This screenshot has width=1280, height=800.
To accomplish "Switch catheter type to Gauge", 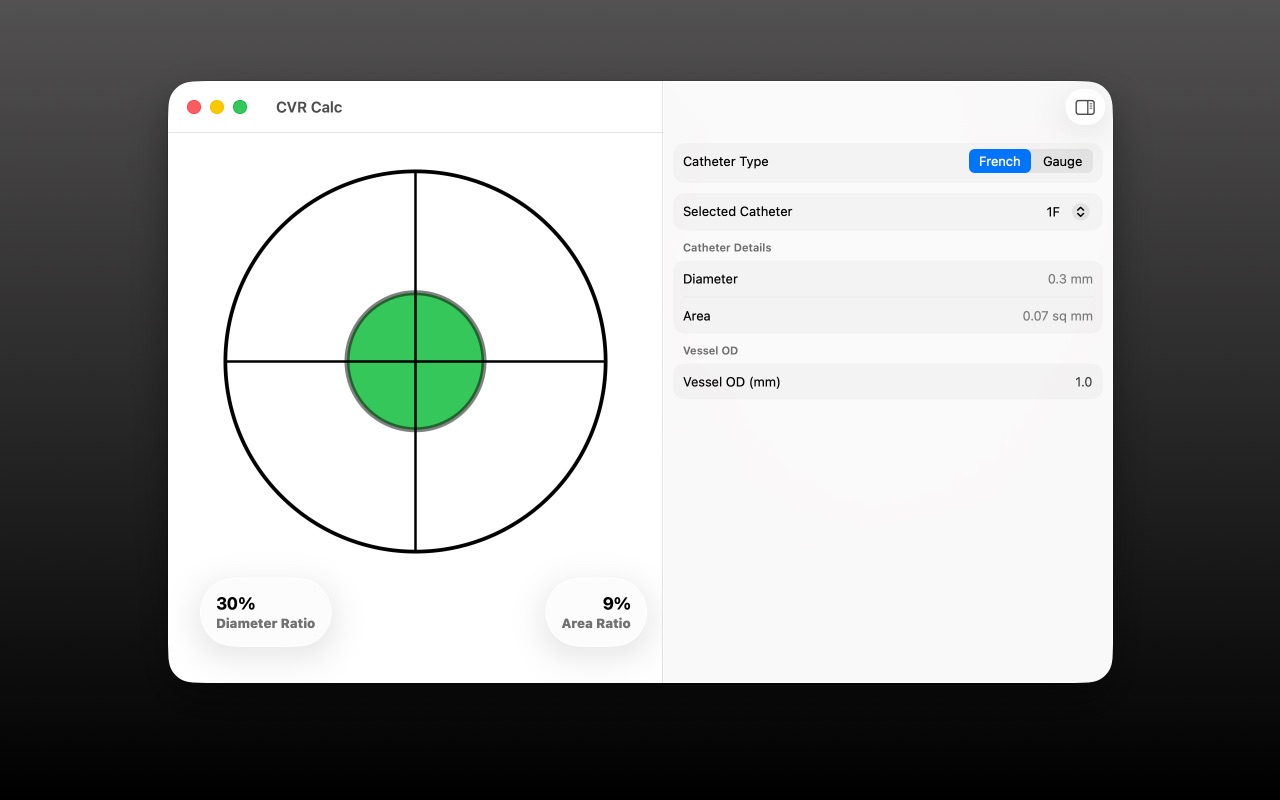I will (x=1062, y=161).
